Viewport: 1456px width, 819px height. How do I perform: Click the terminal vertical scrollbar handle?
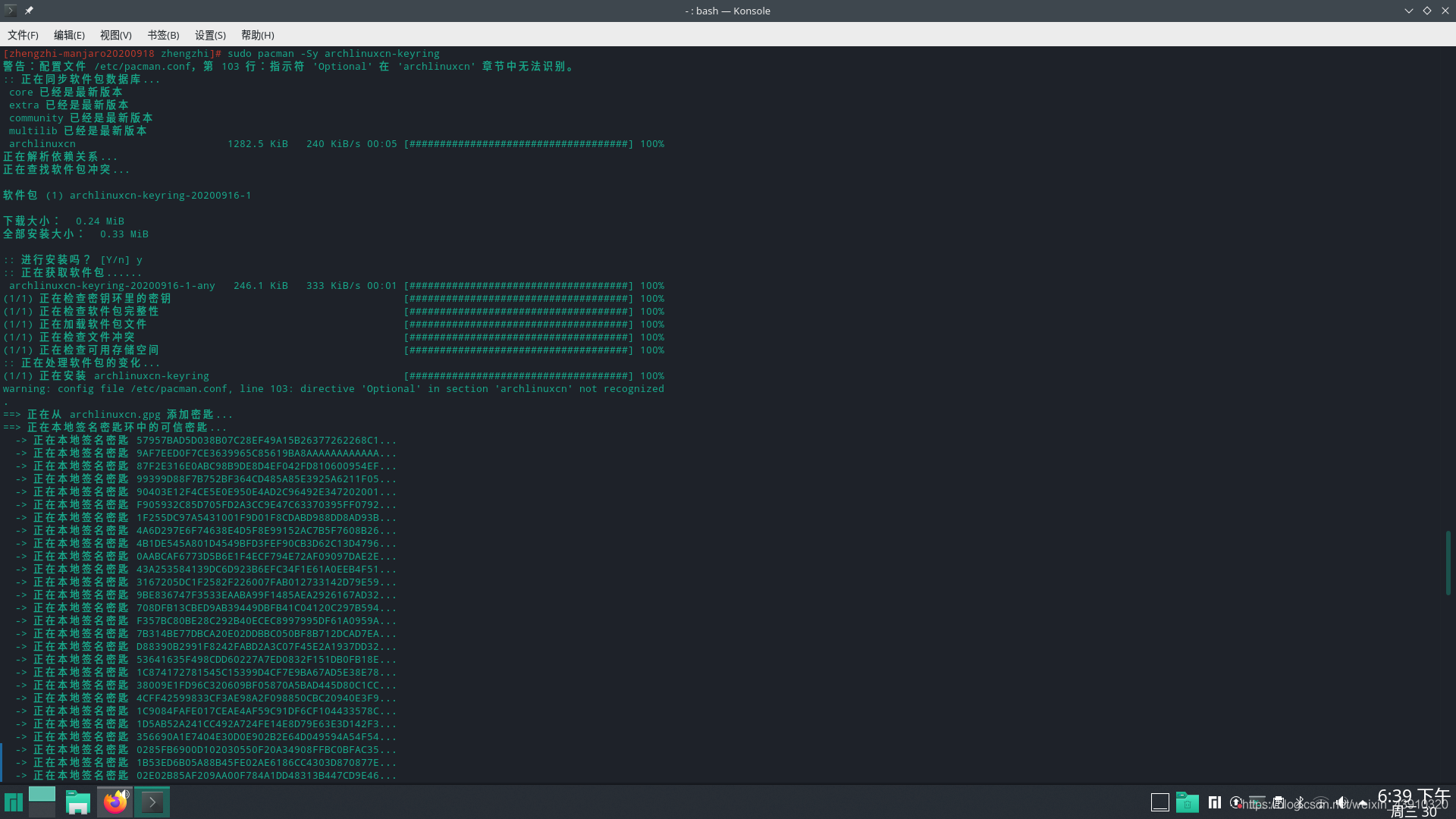pyautogui.click(x=1448, y=562)
